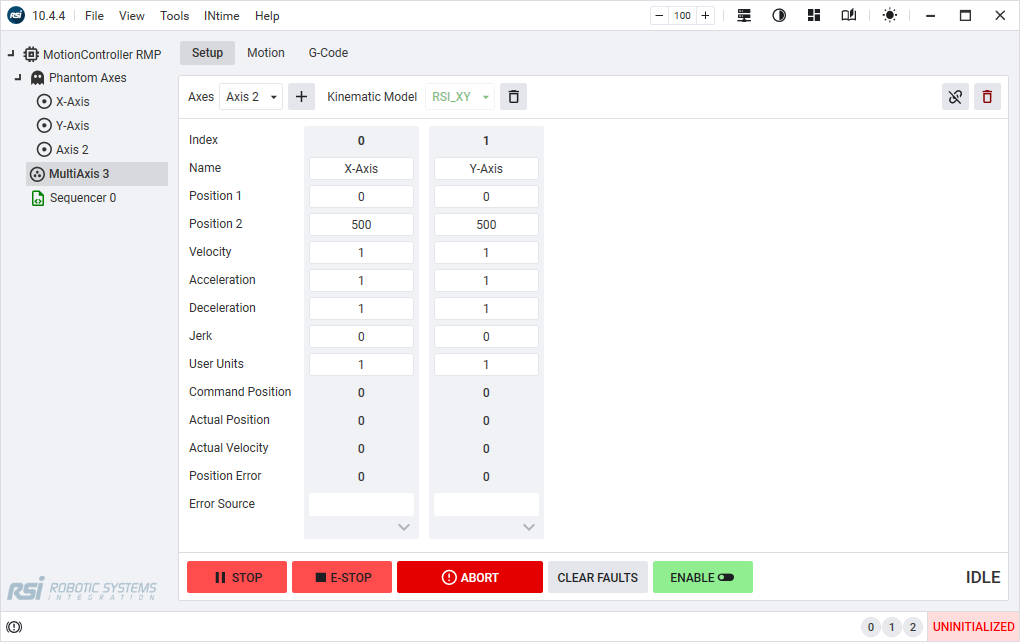
Task: Expand the chevron below the X-Axis column
Action: [404, 526]
